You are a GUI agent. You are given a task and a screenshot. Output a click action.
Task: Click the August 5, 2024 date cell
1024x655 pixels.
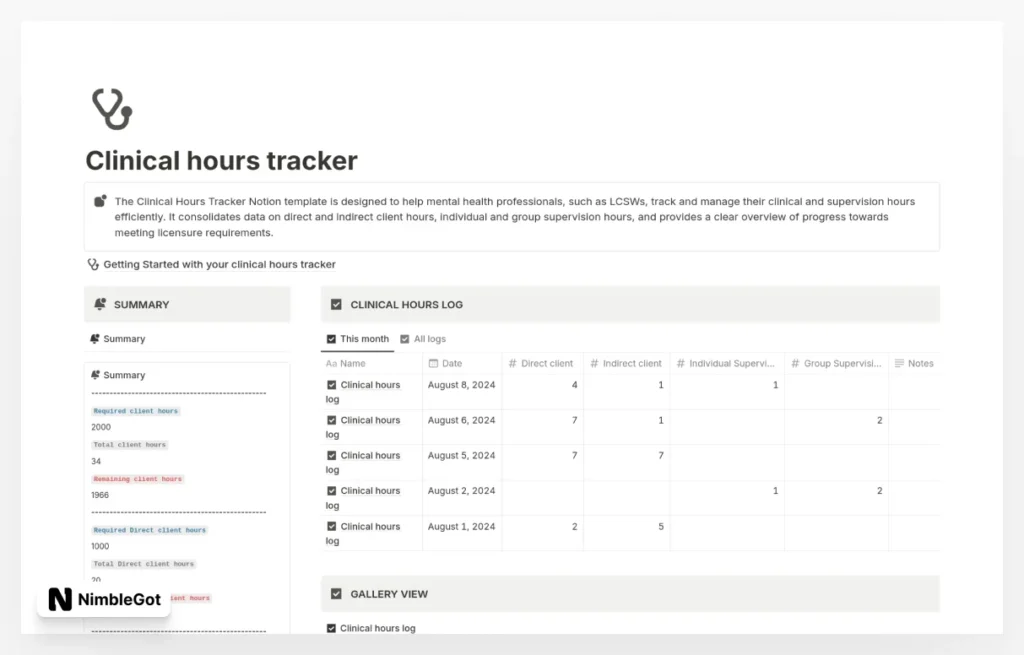coord(461,456)
